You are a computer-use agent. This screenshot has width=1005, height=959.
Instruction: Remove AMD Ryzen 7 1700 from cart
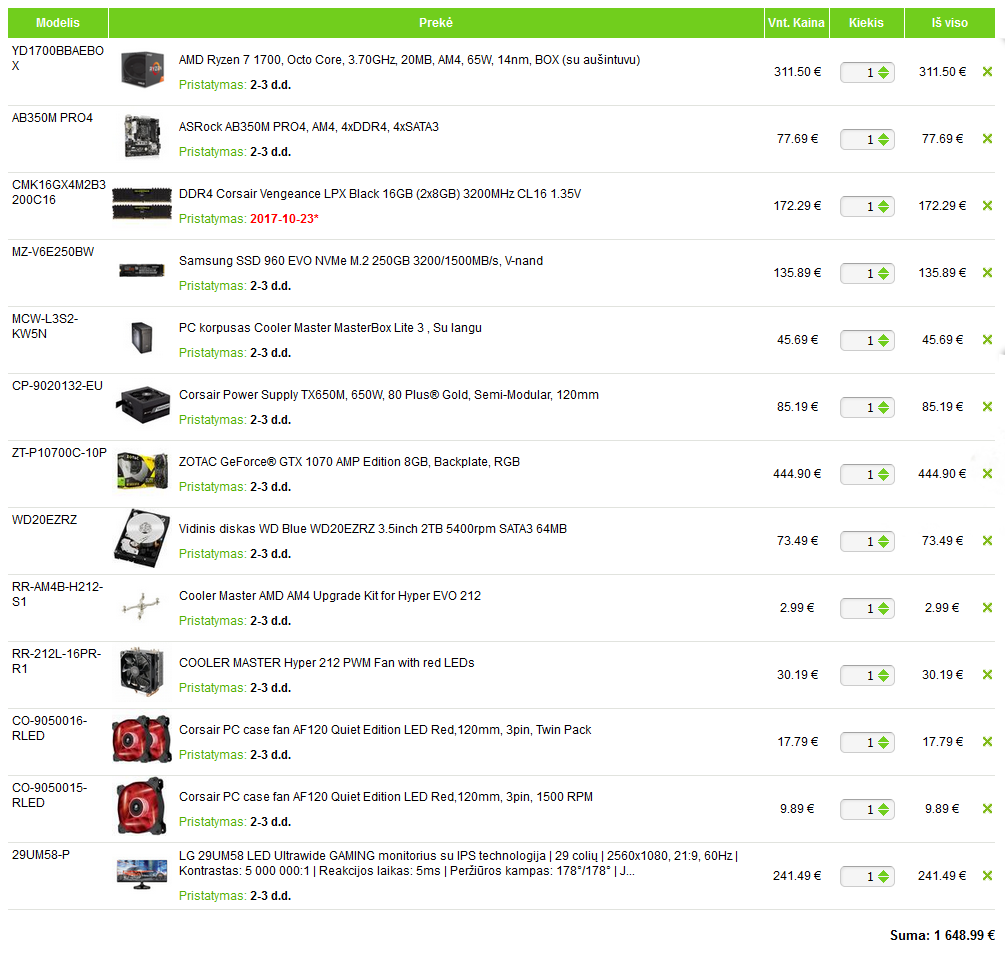[987, 72]
